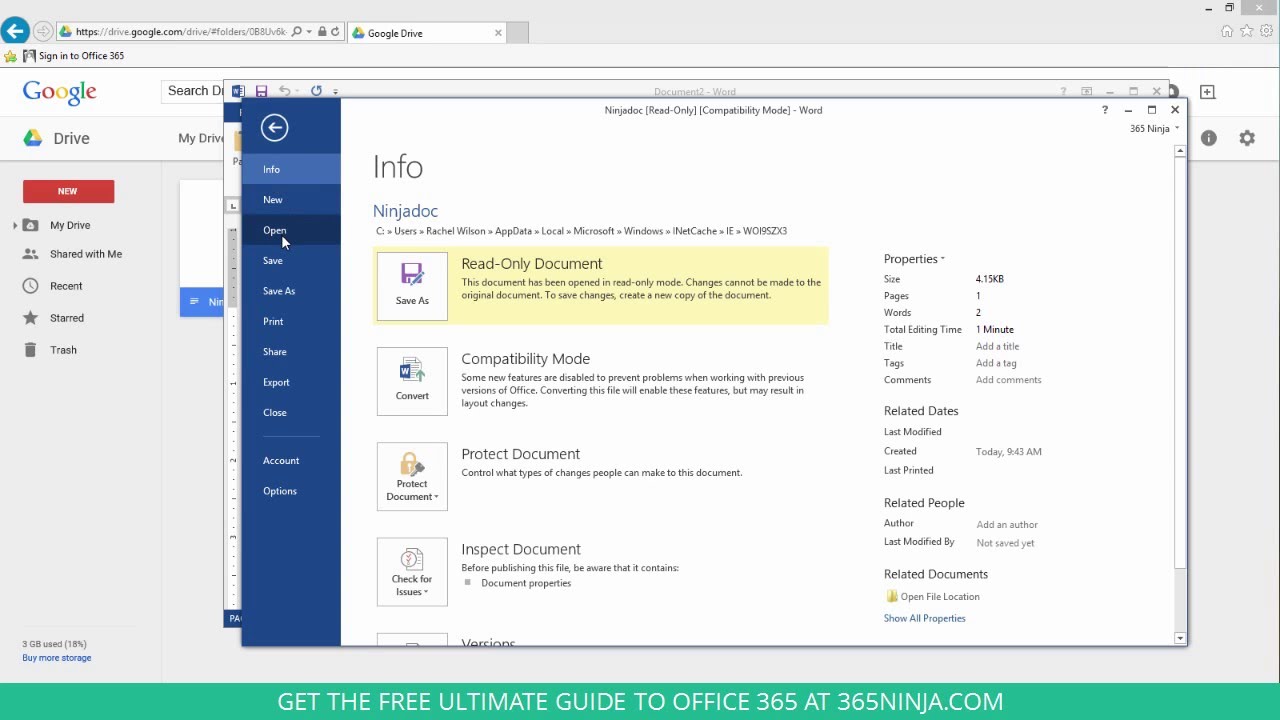Open Word Options
Viewport: 1280px width, 720px height.
tap(291, 491)
